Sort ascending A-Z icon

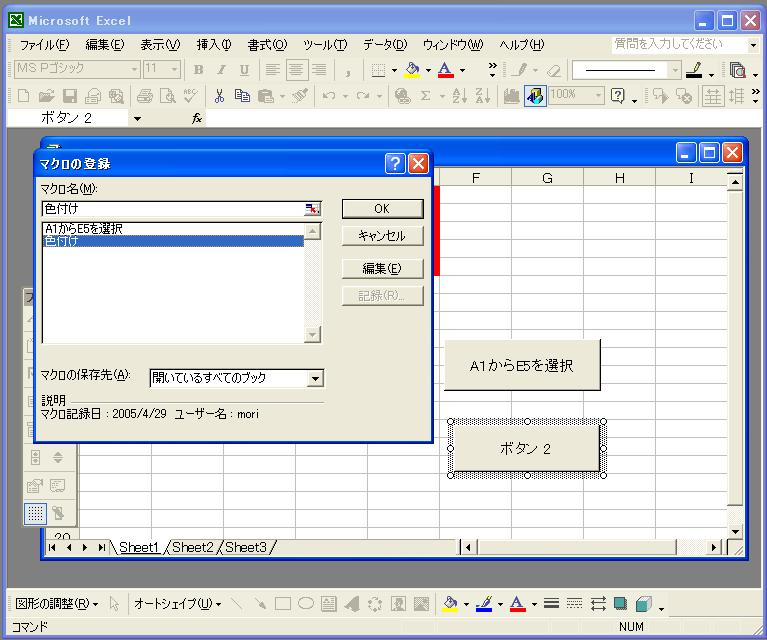[x=459, y=95]
